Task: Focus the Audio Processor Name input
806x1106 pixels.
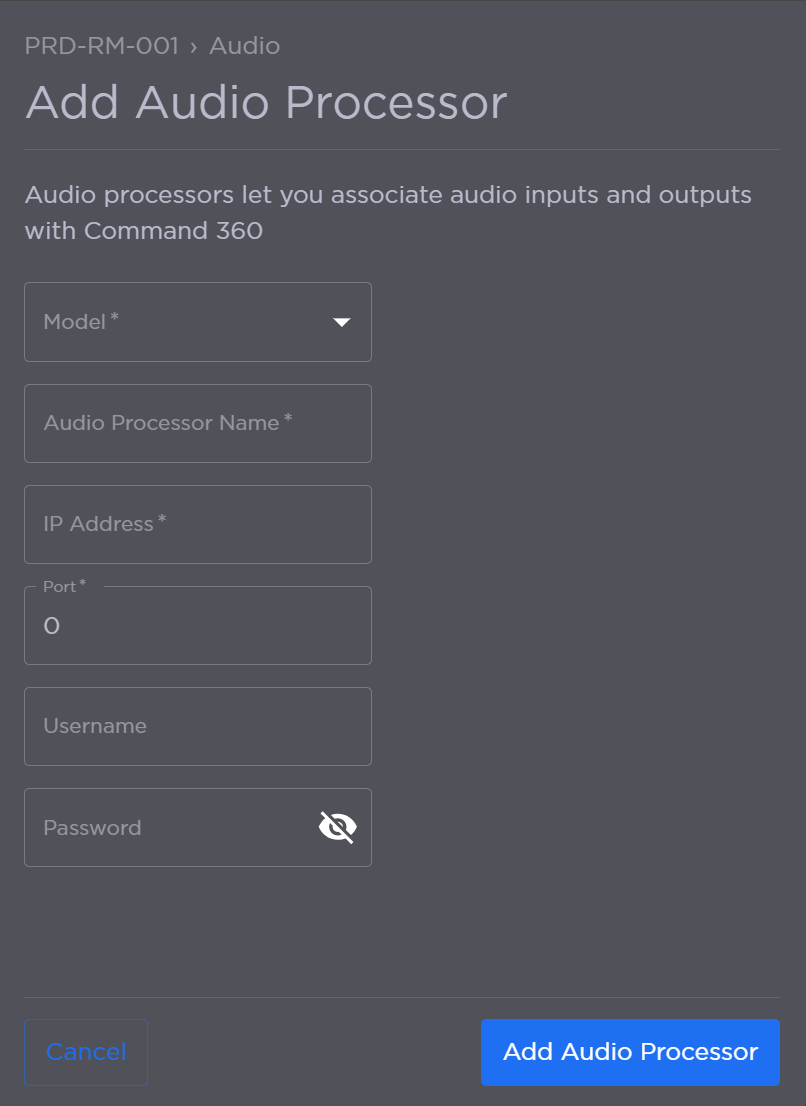Action: [x=197, y=423]
